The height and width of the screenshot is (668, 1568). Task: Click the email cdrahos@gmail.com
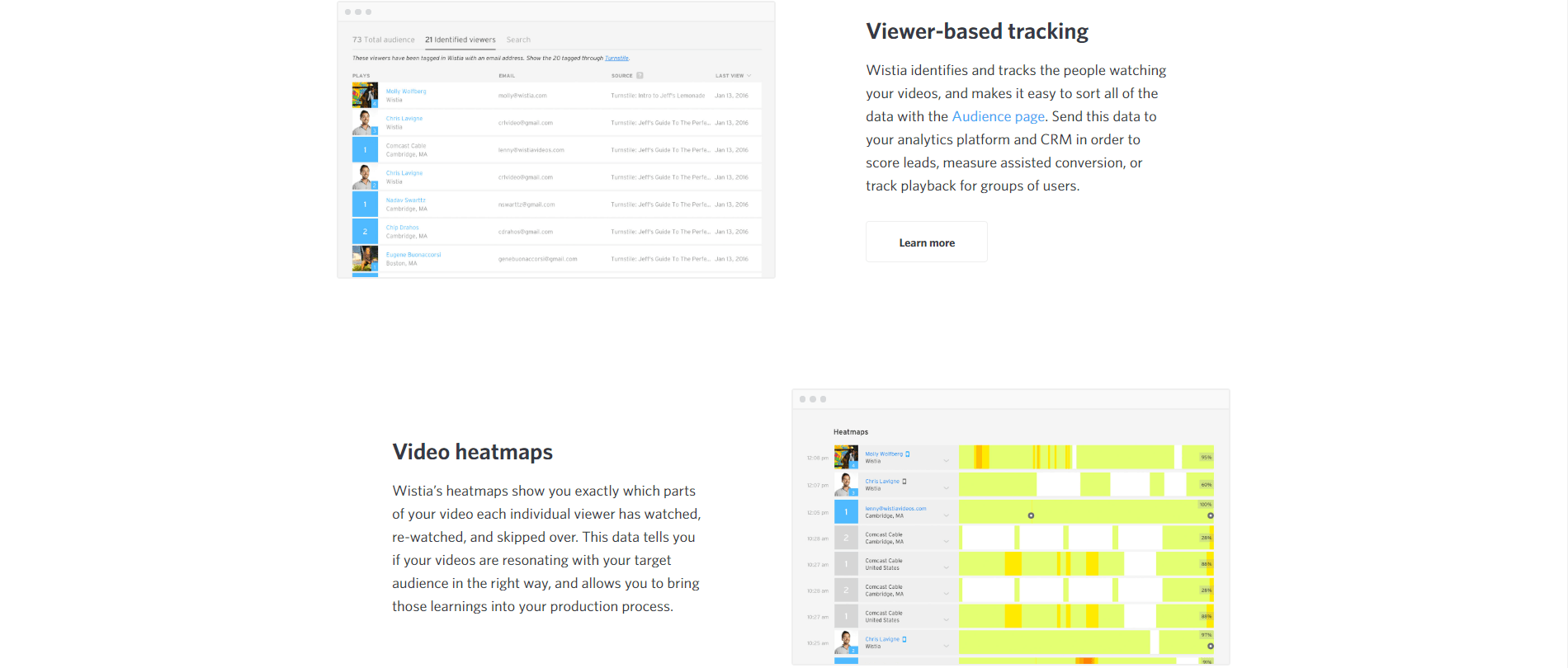pyautogui.click(x=526, y=232)
